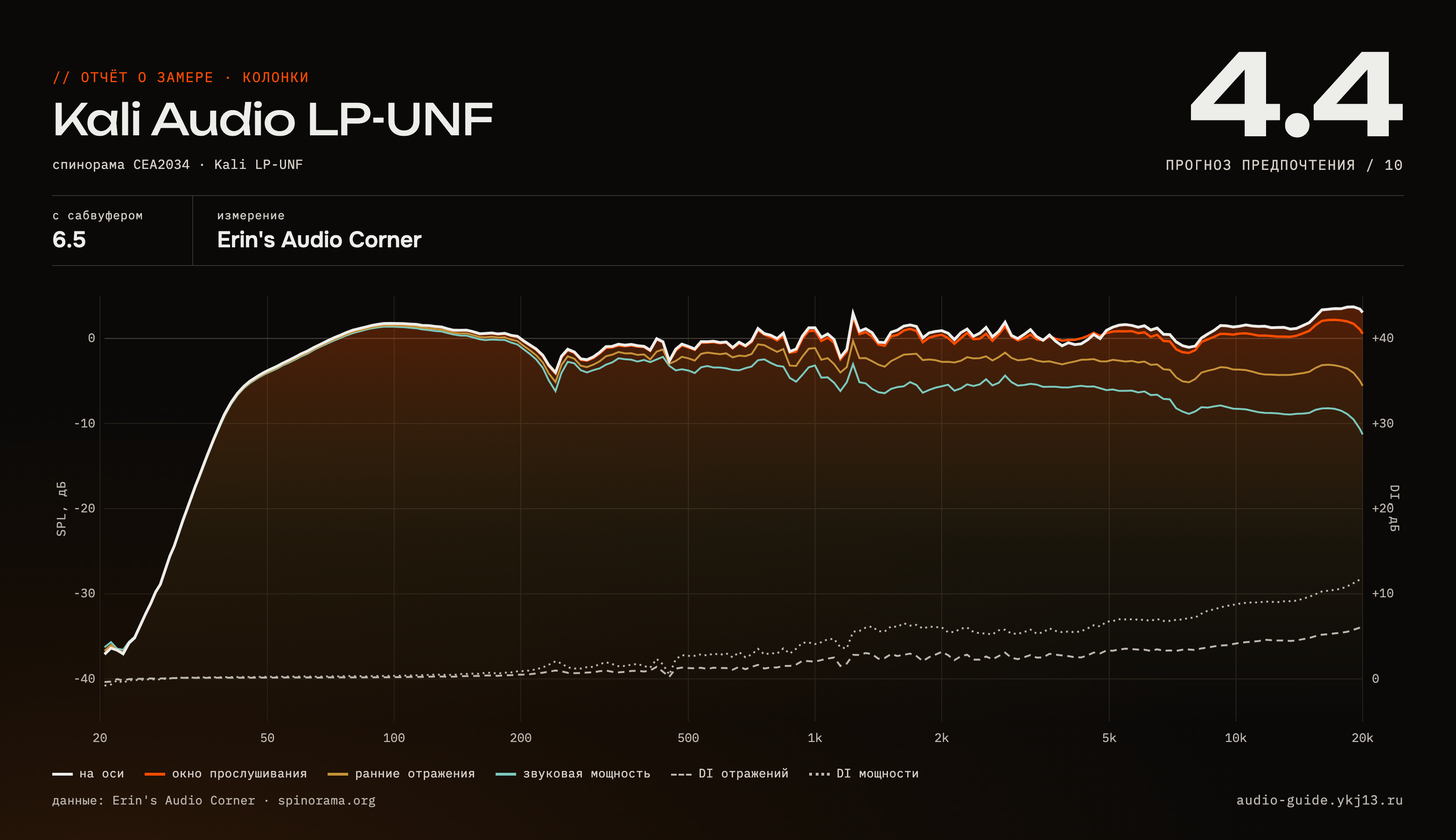Image resolution: width=1456 pixels, height=840 pixels.
Task: Click the 50 Hz frequency axis label
Action: (x=267, y=738)
